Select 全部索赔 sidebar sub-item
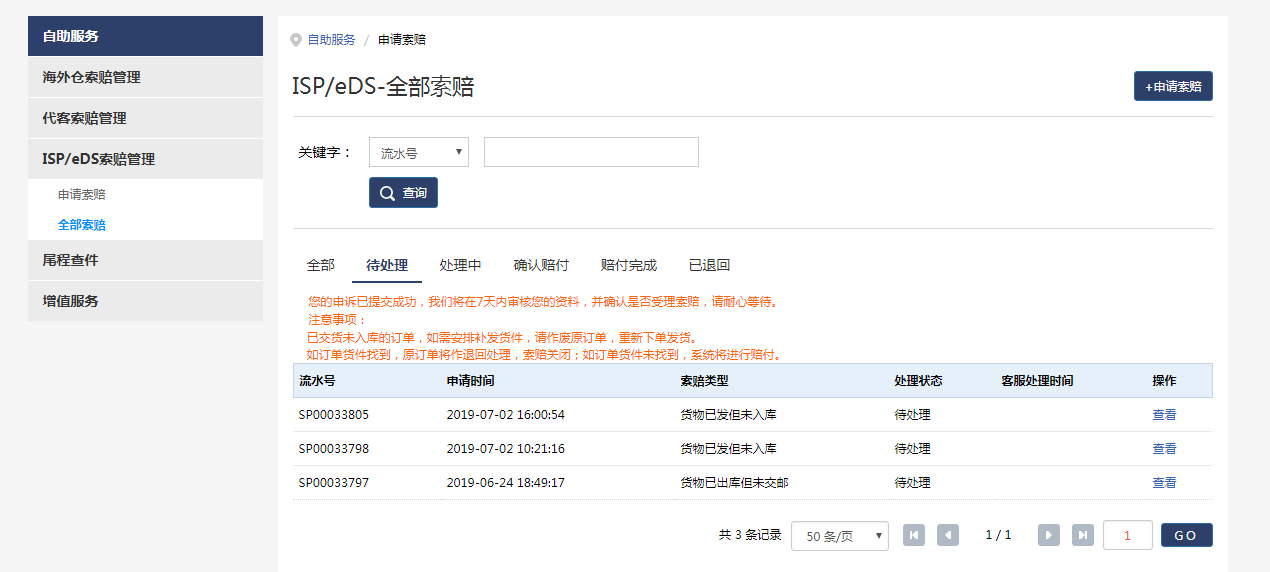1270x572 pixels. click(82, 225)
